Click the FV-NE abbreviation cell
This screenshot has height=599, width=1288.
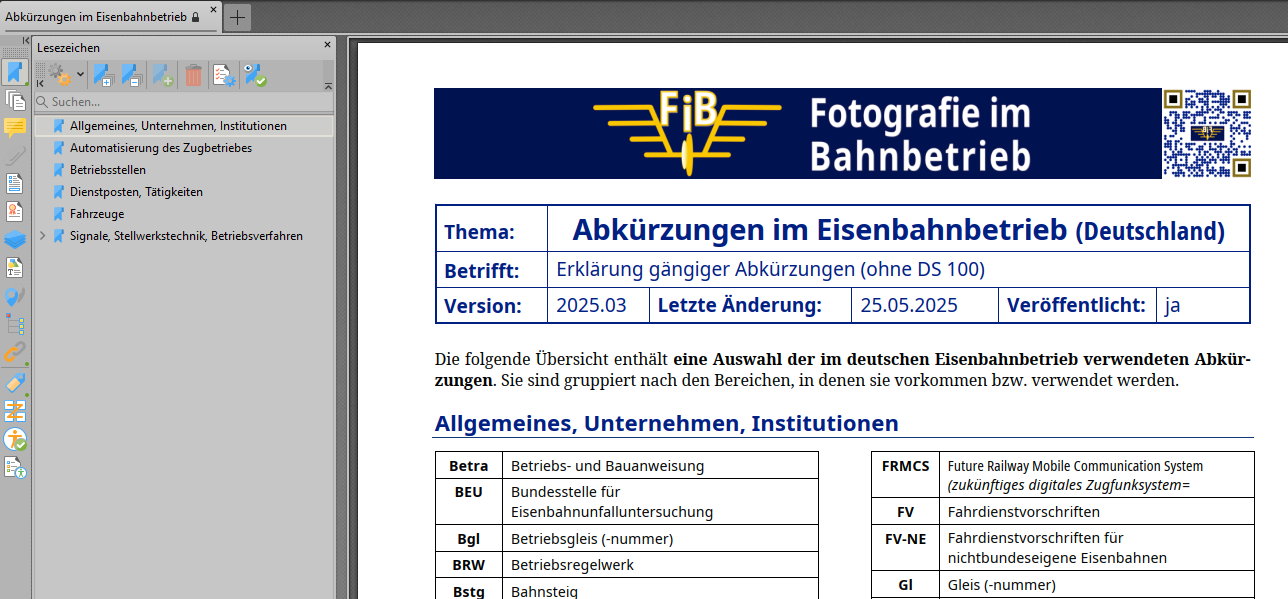pyautogui.click(x=905, y=548)
